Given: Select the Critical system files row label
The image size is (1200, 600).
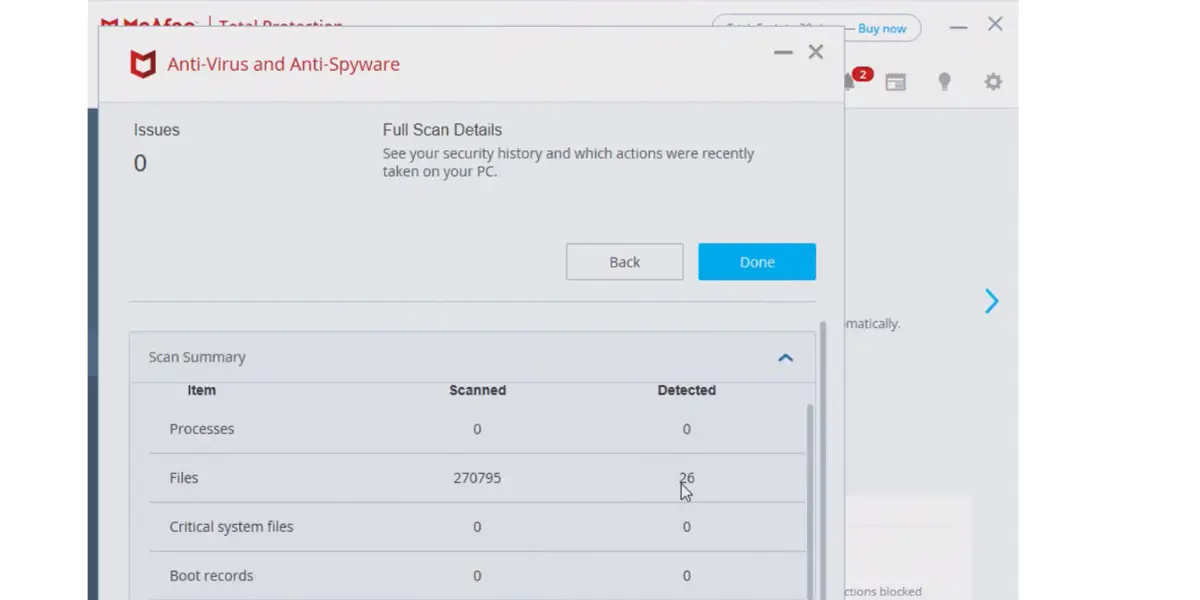Looking at the screenshot, I should pos(231,527).
